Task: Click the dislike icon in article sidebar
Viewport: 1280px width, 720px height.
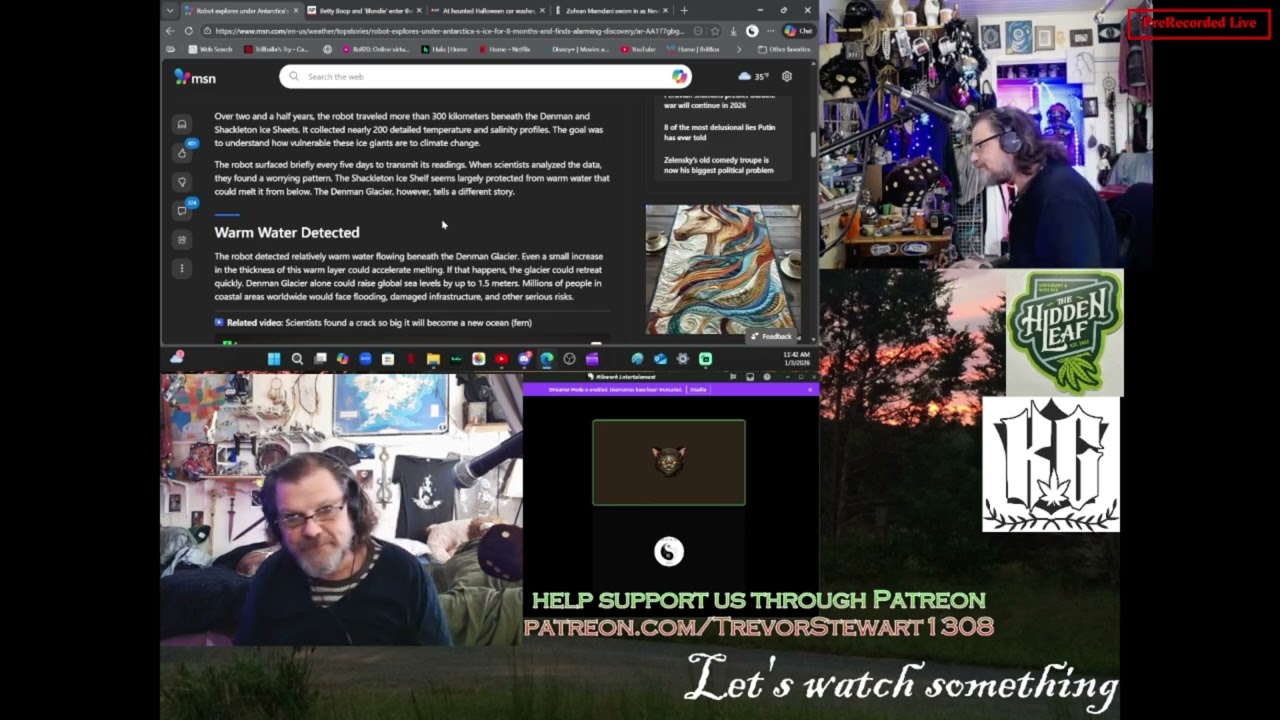Action: tap(181, 182)
